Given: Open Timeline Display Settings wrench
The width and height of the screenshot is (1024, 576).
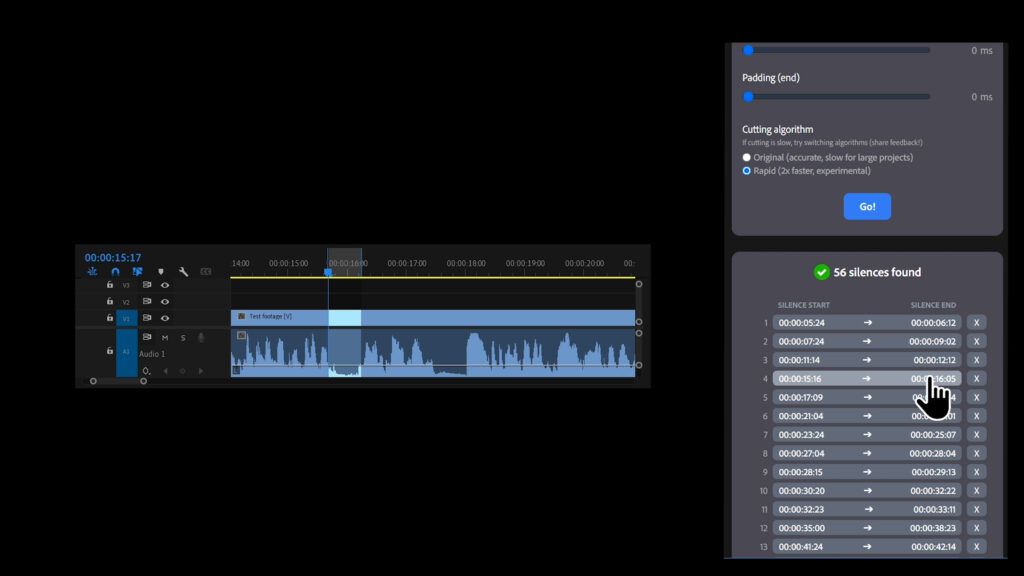Looking at the screenshot, I should click(184, 271).
